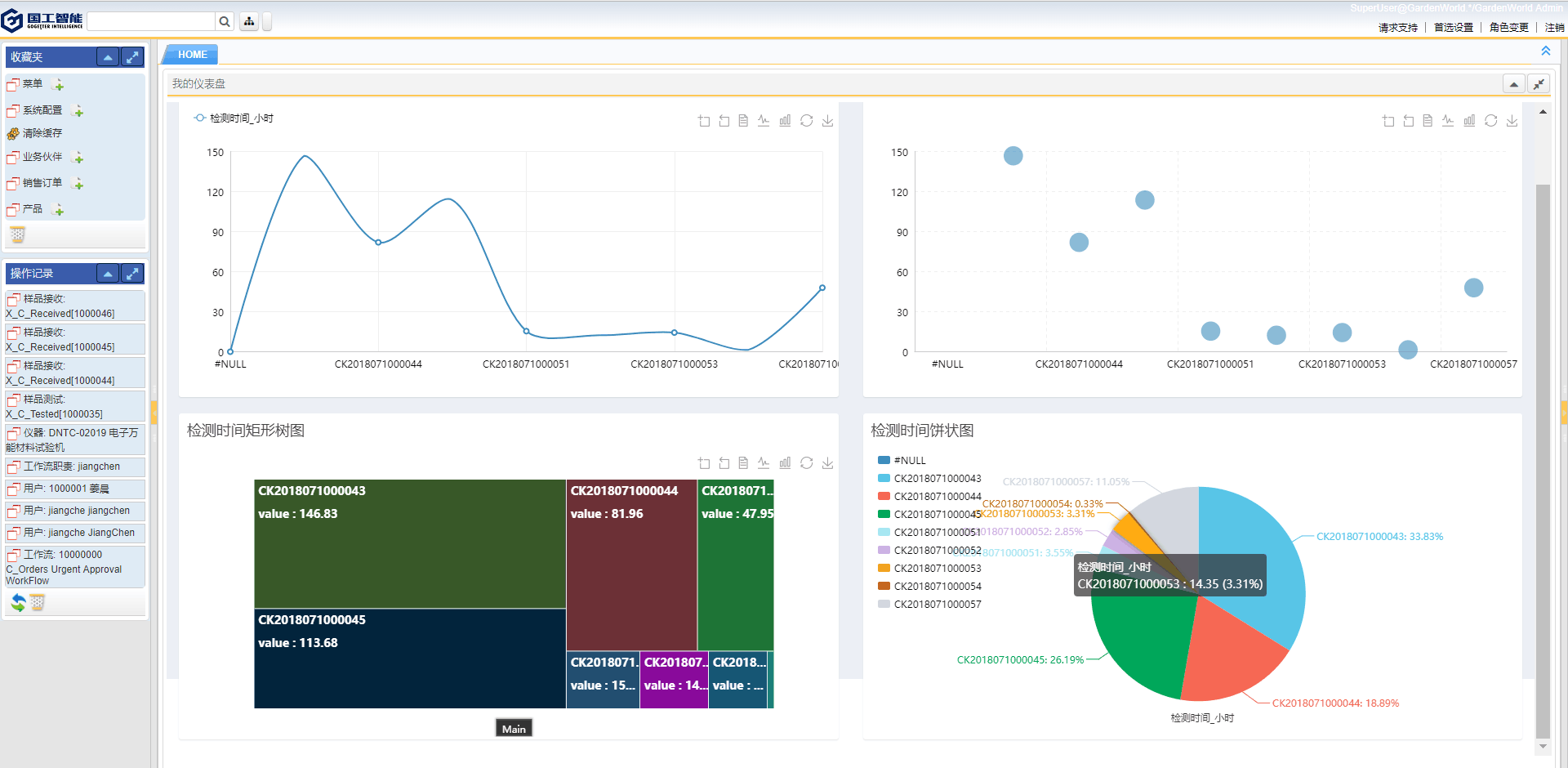Click the CK2018071000043 treemap block
1568x768 pixels.
click(409, 543)
